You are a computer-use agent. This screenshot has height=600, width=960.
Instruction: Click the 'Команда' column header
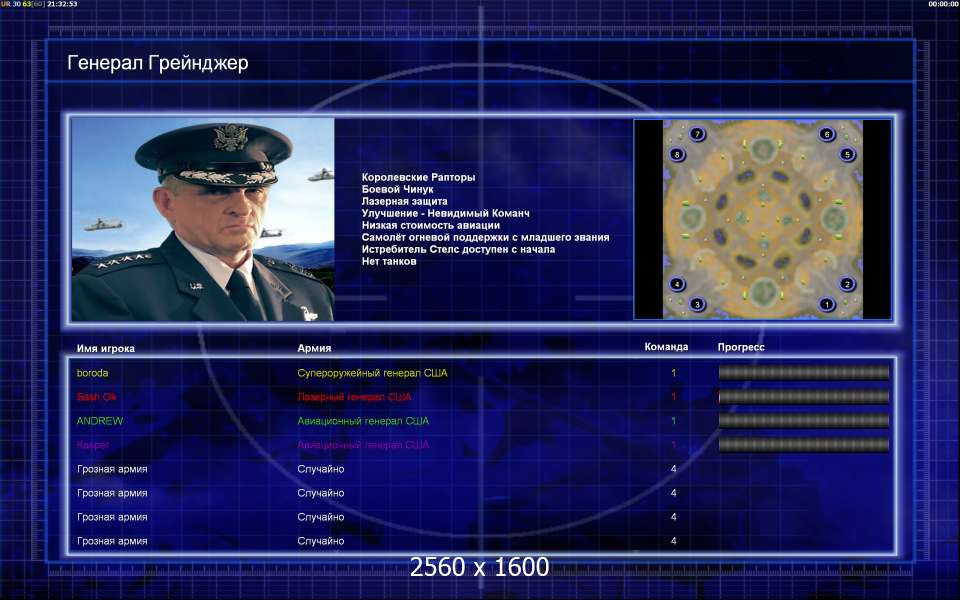pyautogui.click(x=666, y=347)
